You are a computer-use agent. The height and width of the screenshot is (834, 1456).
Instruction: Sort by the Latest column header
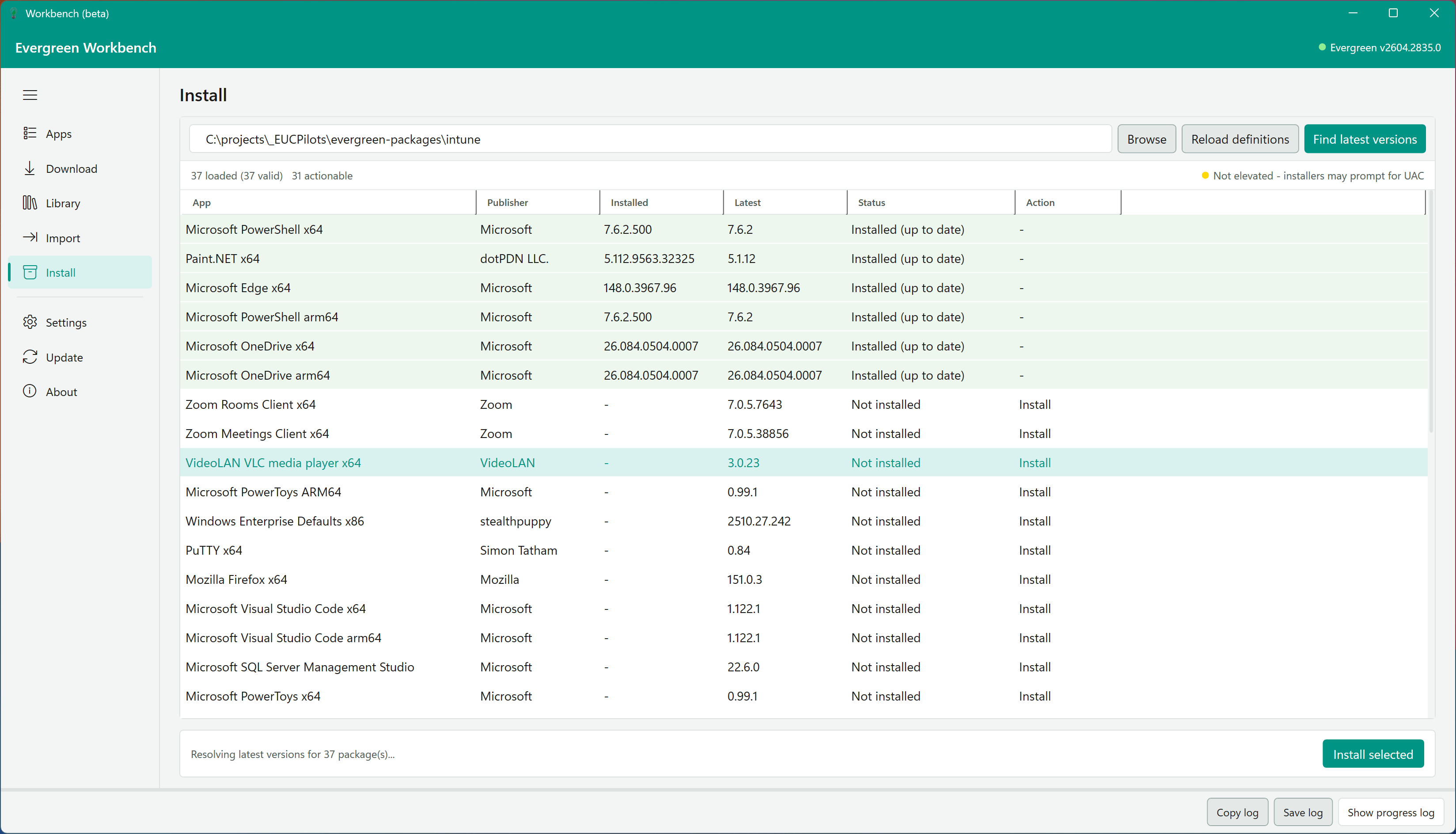coord(785,203)
